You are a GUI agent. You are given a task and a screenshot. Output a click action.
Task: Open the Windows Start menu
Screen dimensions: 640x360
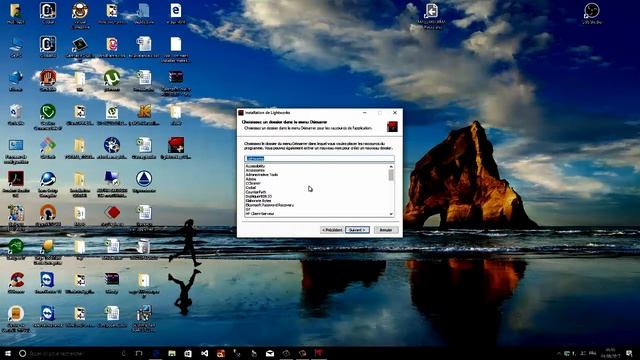click(7, 353)
